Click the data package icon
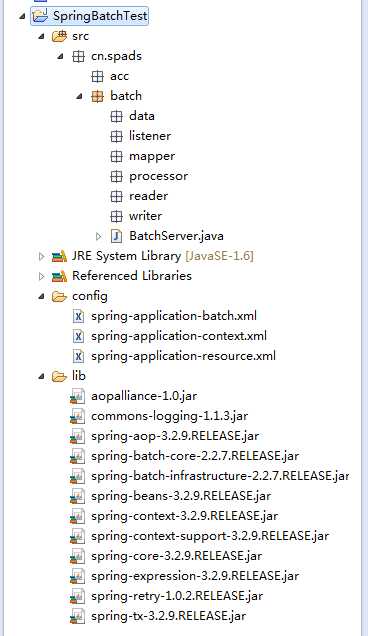Screen dimensions: 368x636 pyautogui.click(x=116, y=116)
